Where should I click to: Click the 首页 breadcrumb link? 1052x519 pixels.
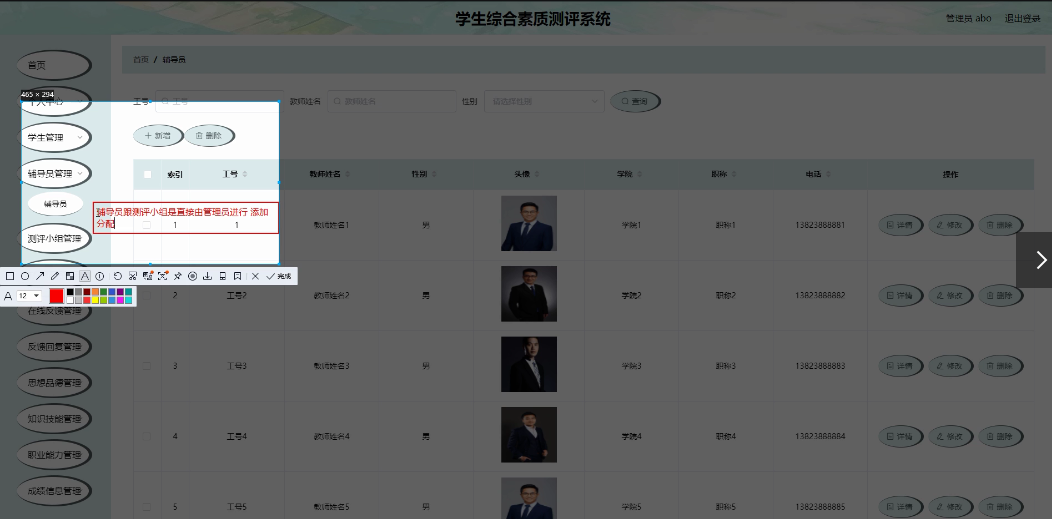[x=140, y=60]
